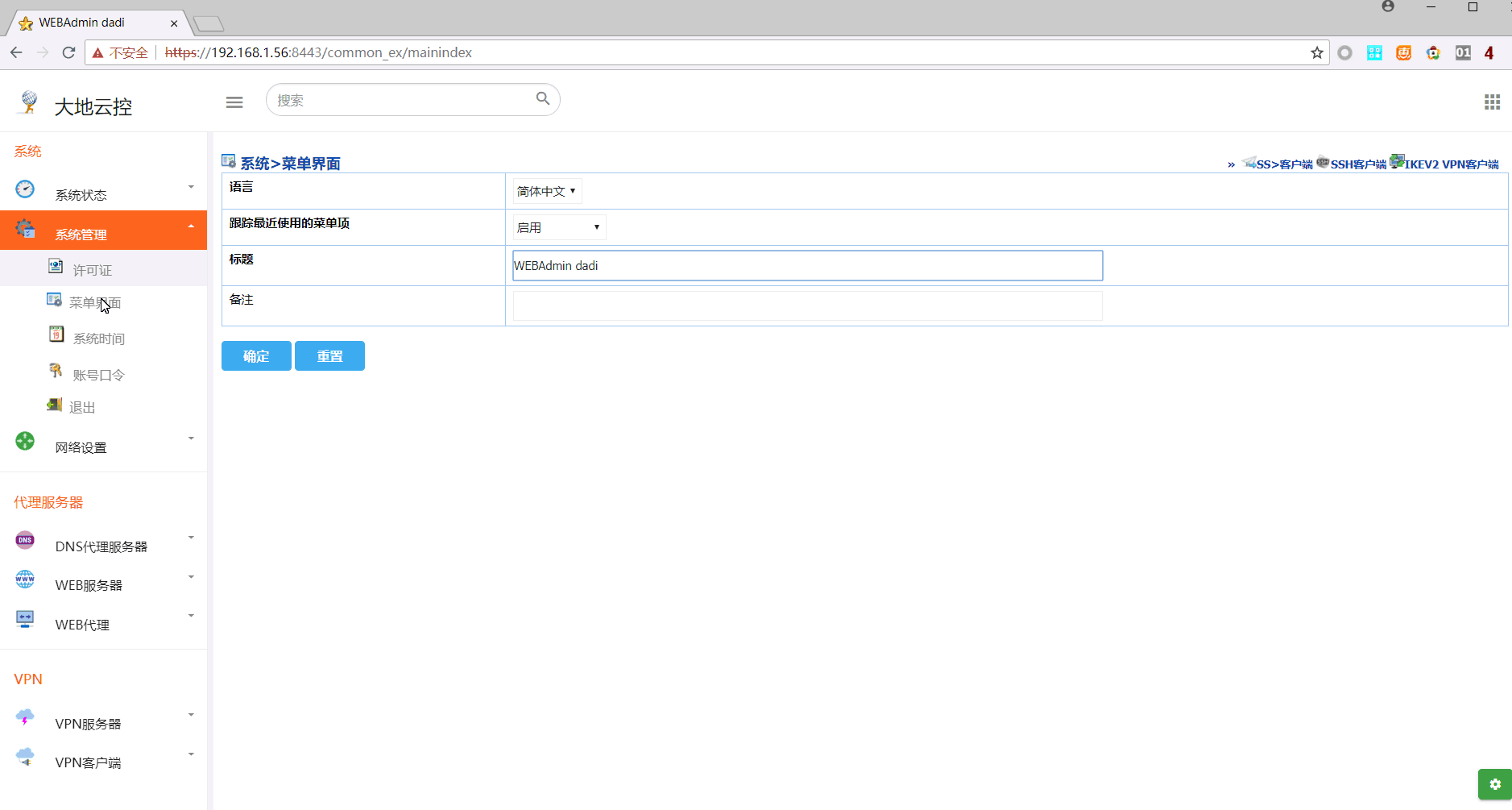
Task: Expand the DNS代理服务器 menu arrow
Action: pos(191,538)
